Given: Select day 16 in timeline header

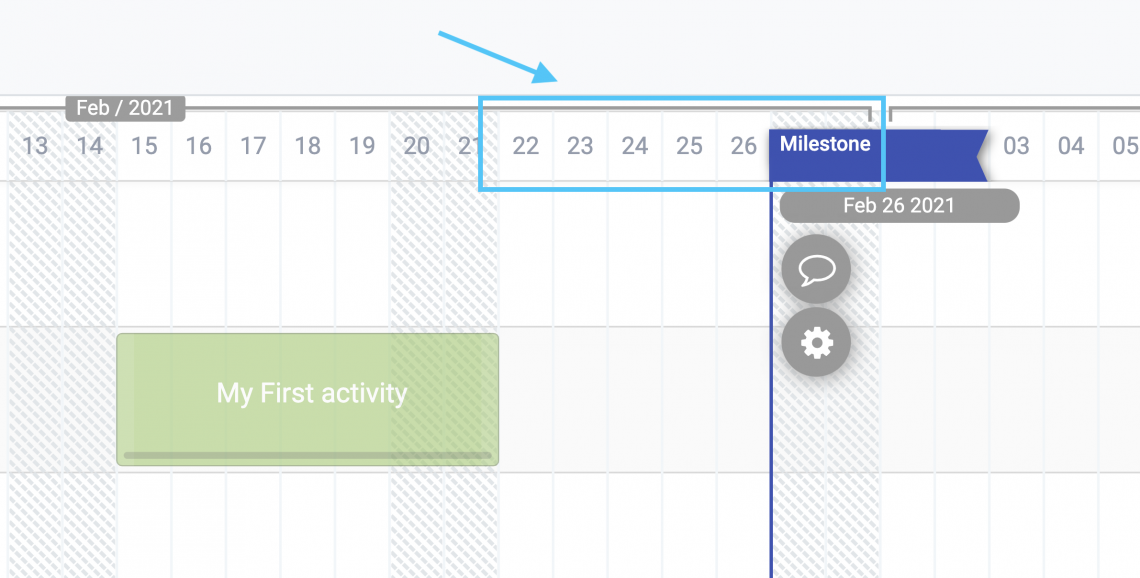Looking at the screenshot, I should (x=198, y=146).
